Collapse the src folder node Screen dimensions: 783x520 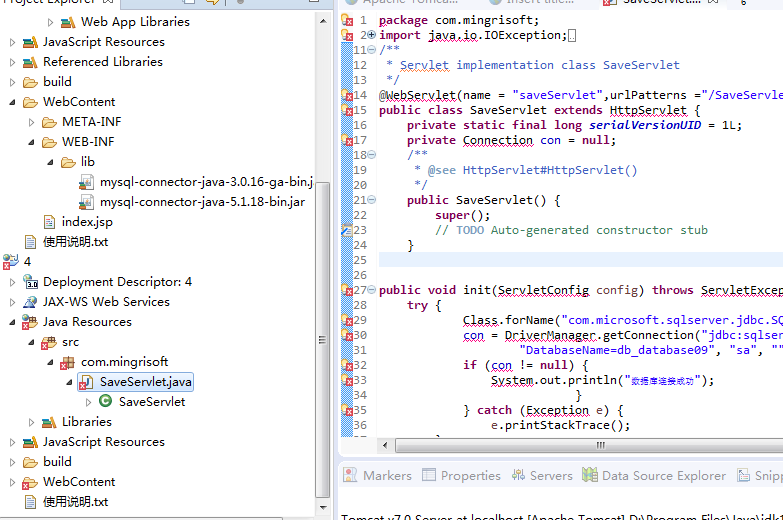coord(31,342)
